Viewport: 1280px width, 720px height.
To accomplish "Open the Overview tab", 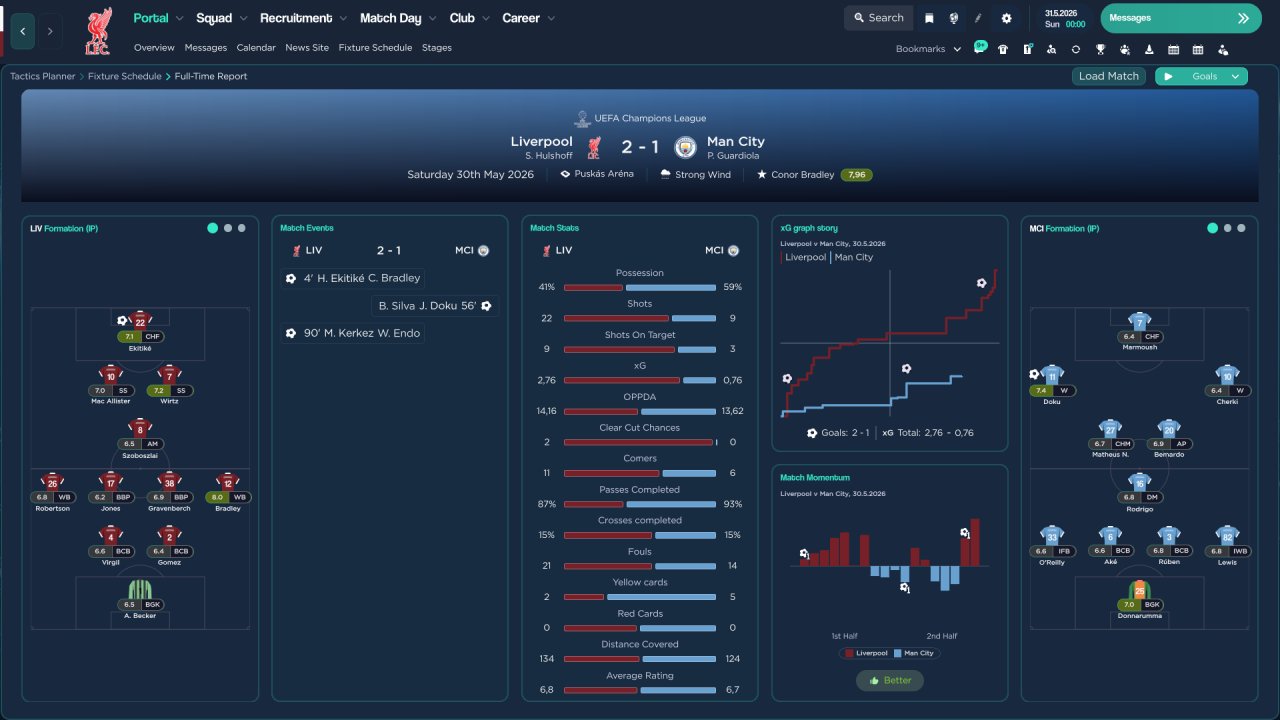I will (x=154, y=48).
